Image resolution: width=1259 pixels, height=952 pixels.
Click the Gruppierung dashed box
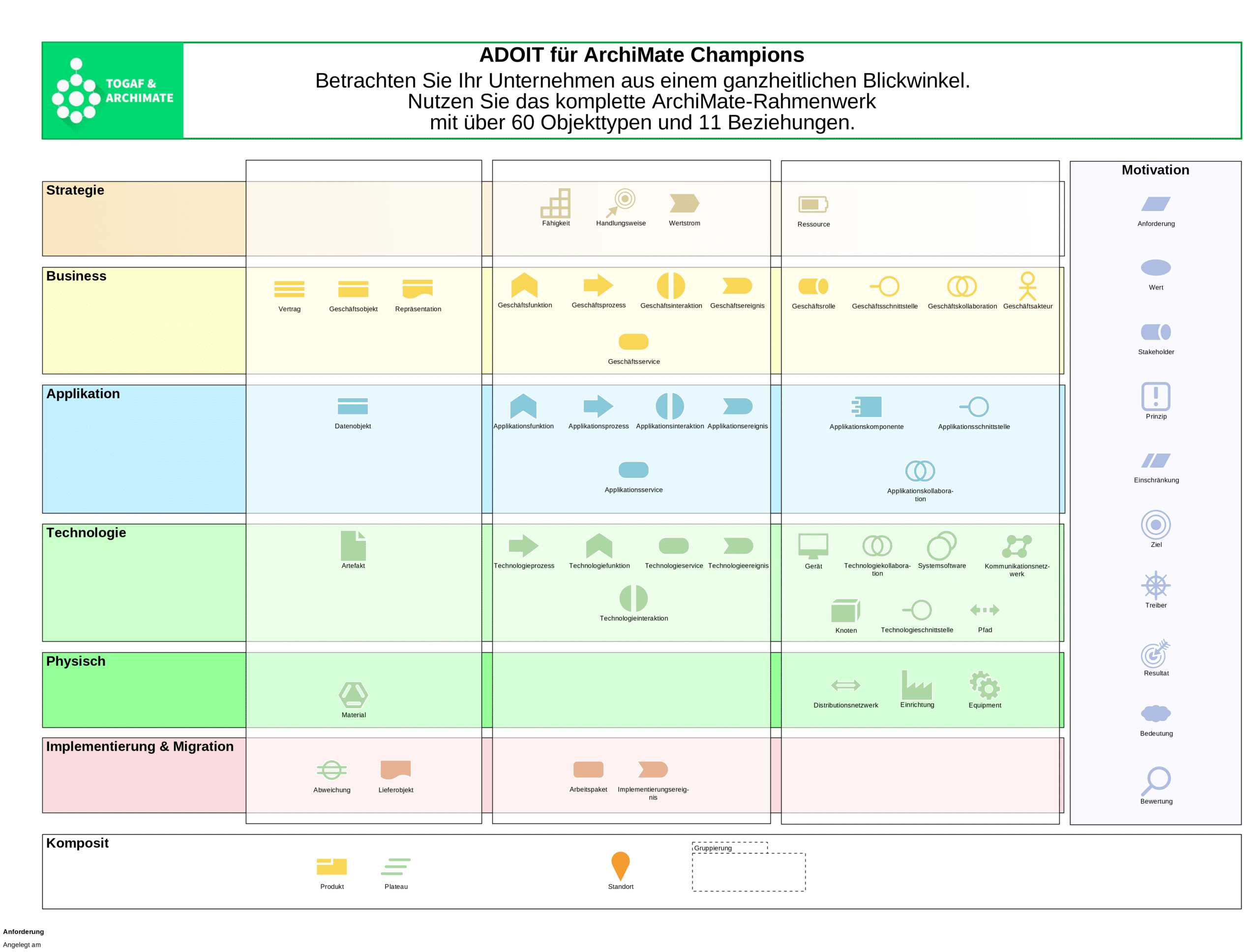click(x=749, y=866)
